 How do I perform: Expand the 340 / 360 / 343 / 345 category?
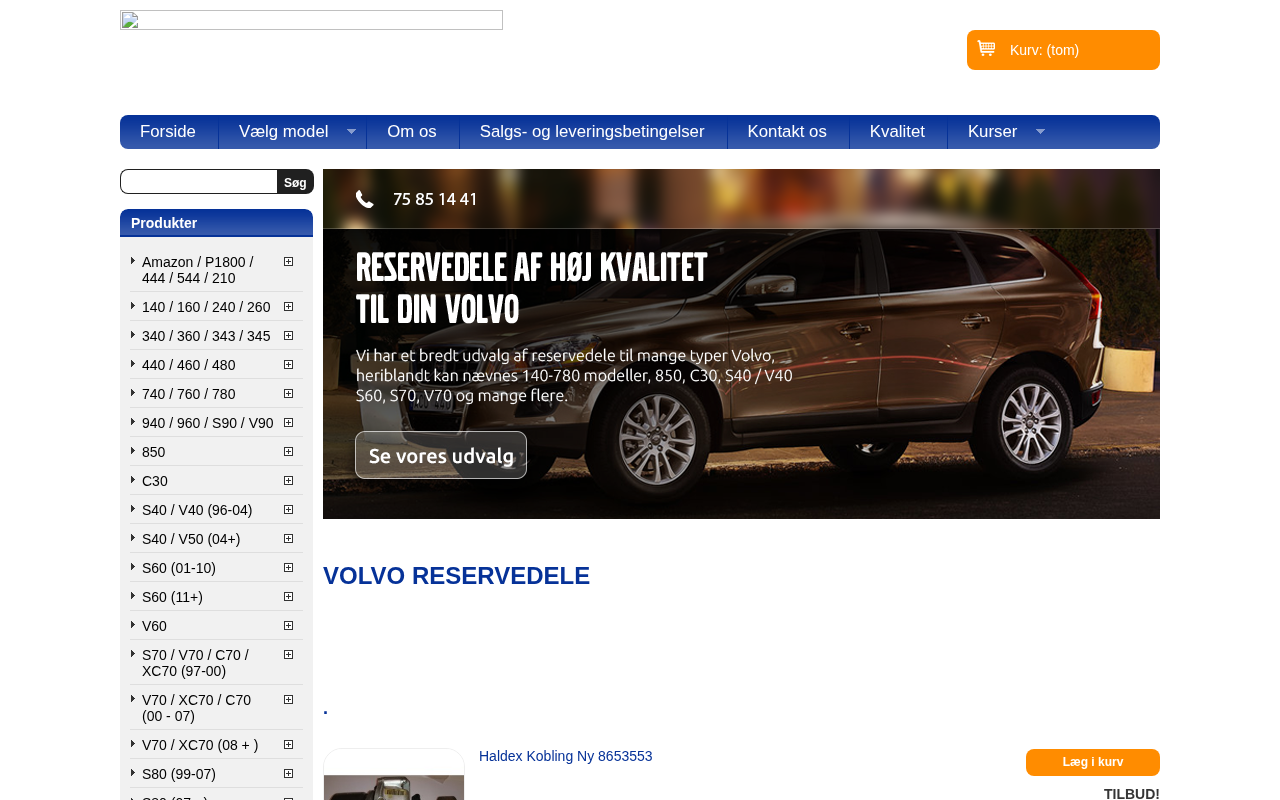(x=288, y=336)
